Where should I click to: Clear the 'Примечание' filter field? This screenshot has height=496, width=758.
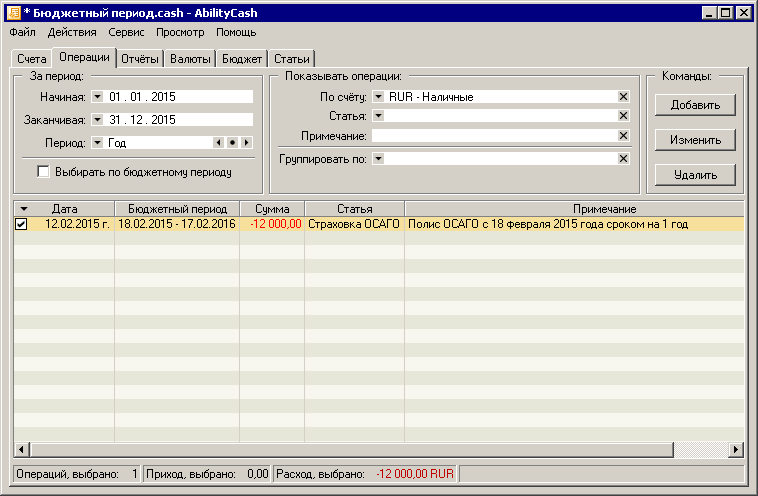coord(623,136)
